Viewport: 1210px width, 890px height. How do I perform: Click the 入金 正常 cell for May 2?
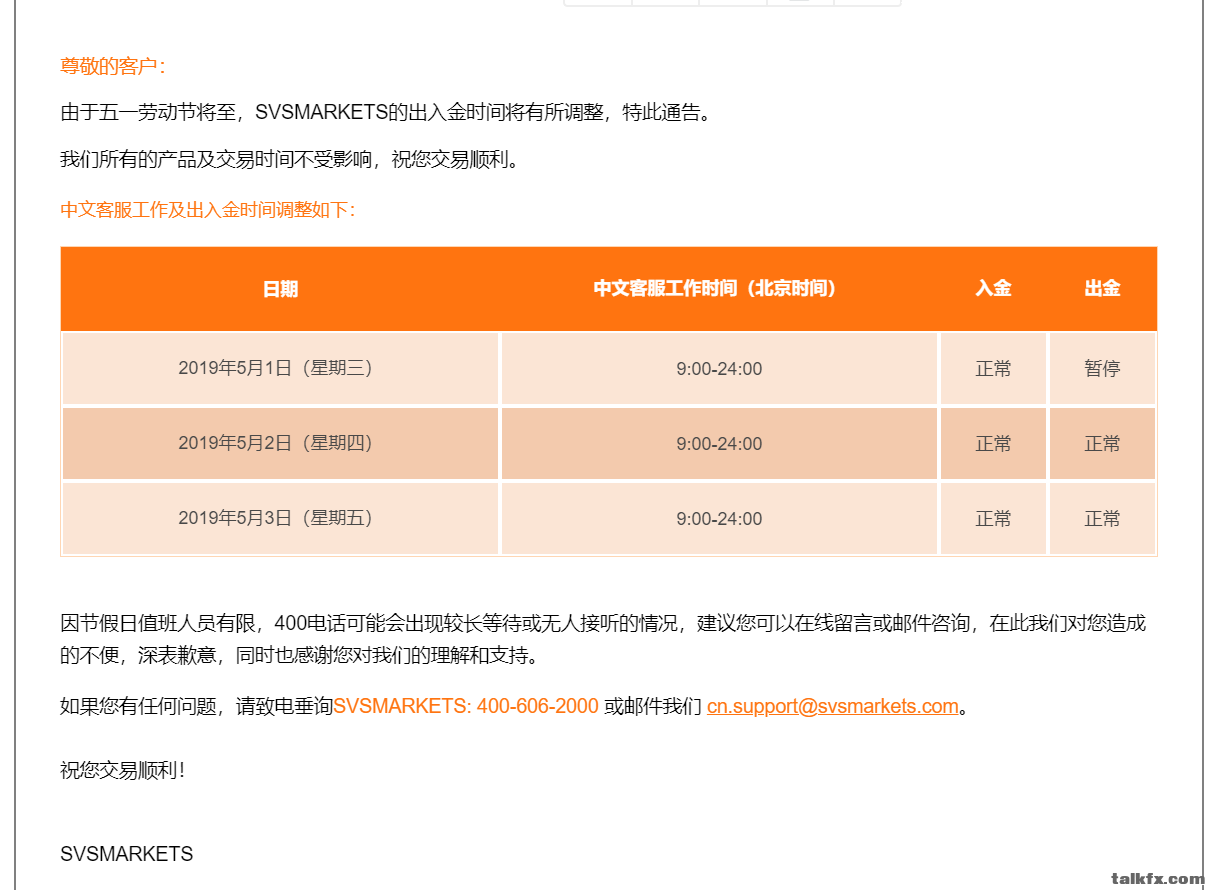(x=993, y=444)
